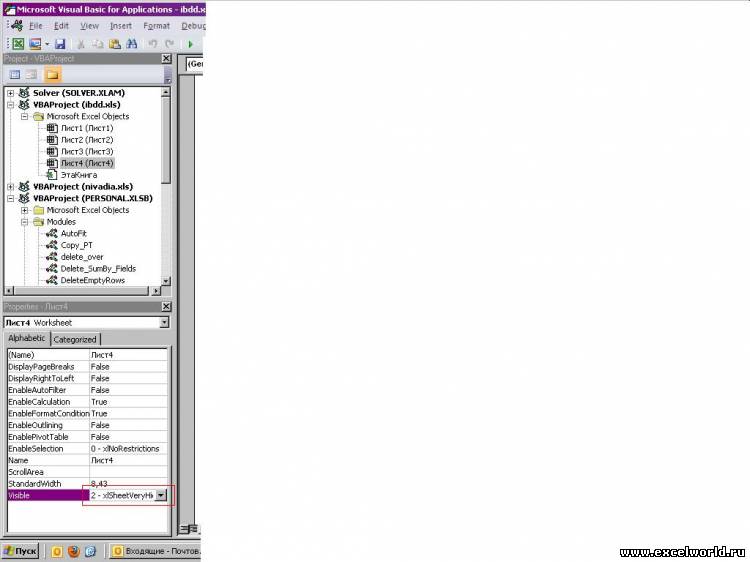The width and height of the screenshot is (750, 562).
Task: Close the Project - VBAProject panel
Action: click(x=166, y=58)
